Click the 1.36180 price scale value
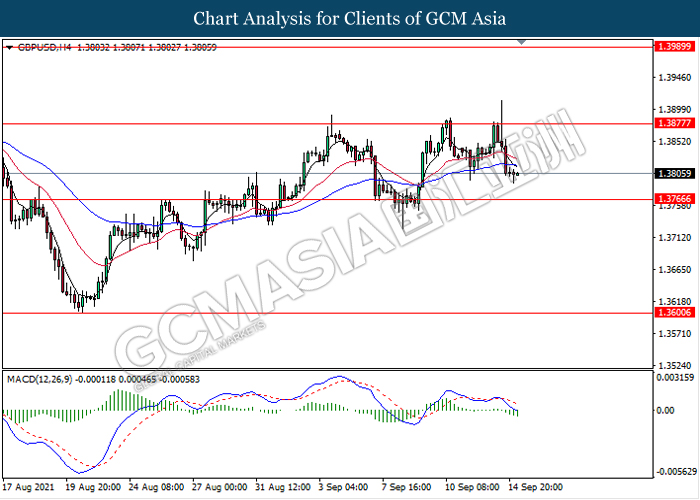Image resolution: width=700 pixels, height=500 pixels. (675, 302)
